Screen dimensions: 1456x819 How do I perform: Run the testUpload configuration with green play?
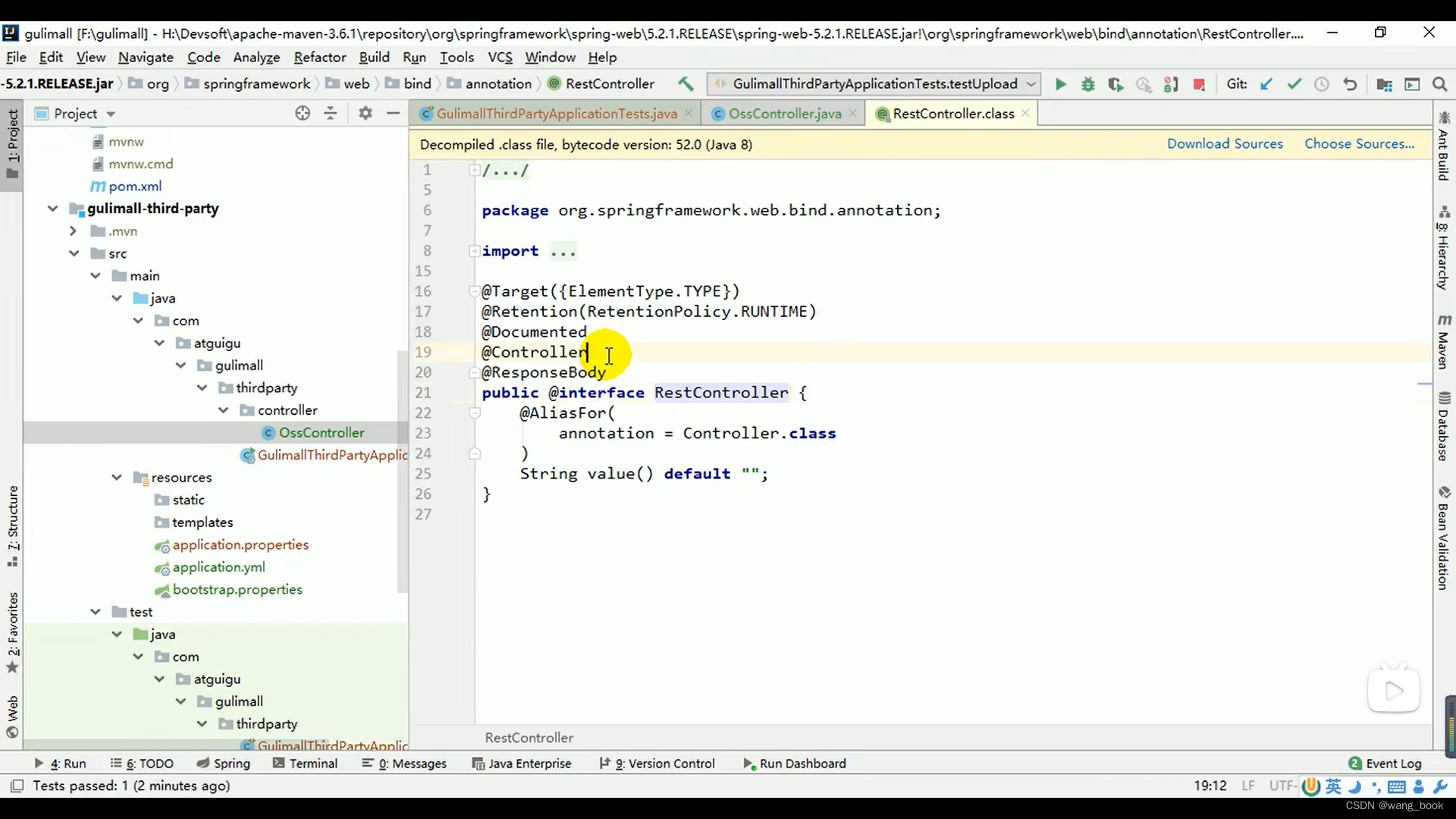[x=1061, y=84]
